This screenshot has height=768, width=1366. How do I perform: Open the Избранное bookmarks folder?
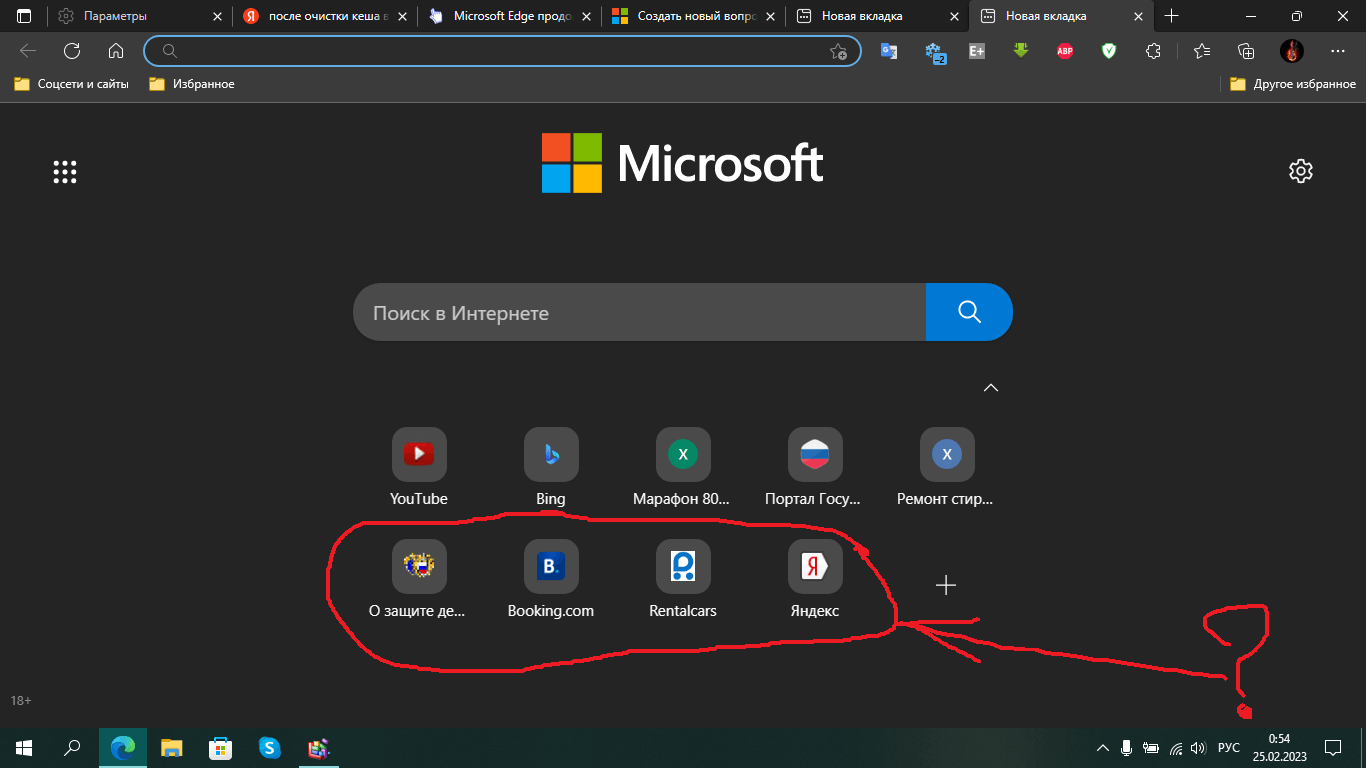(x=191, y=84)
